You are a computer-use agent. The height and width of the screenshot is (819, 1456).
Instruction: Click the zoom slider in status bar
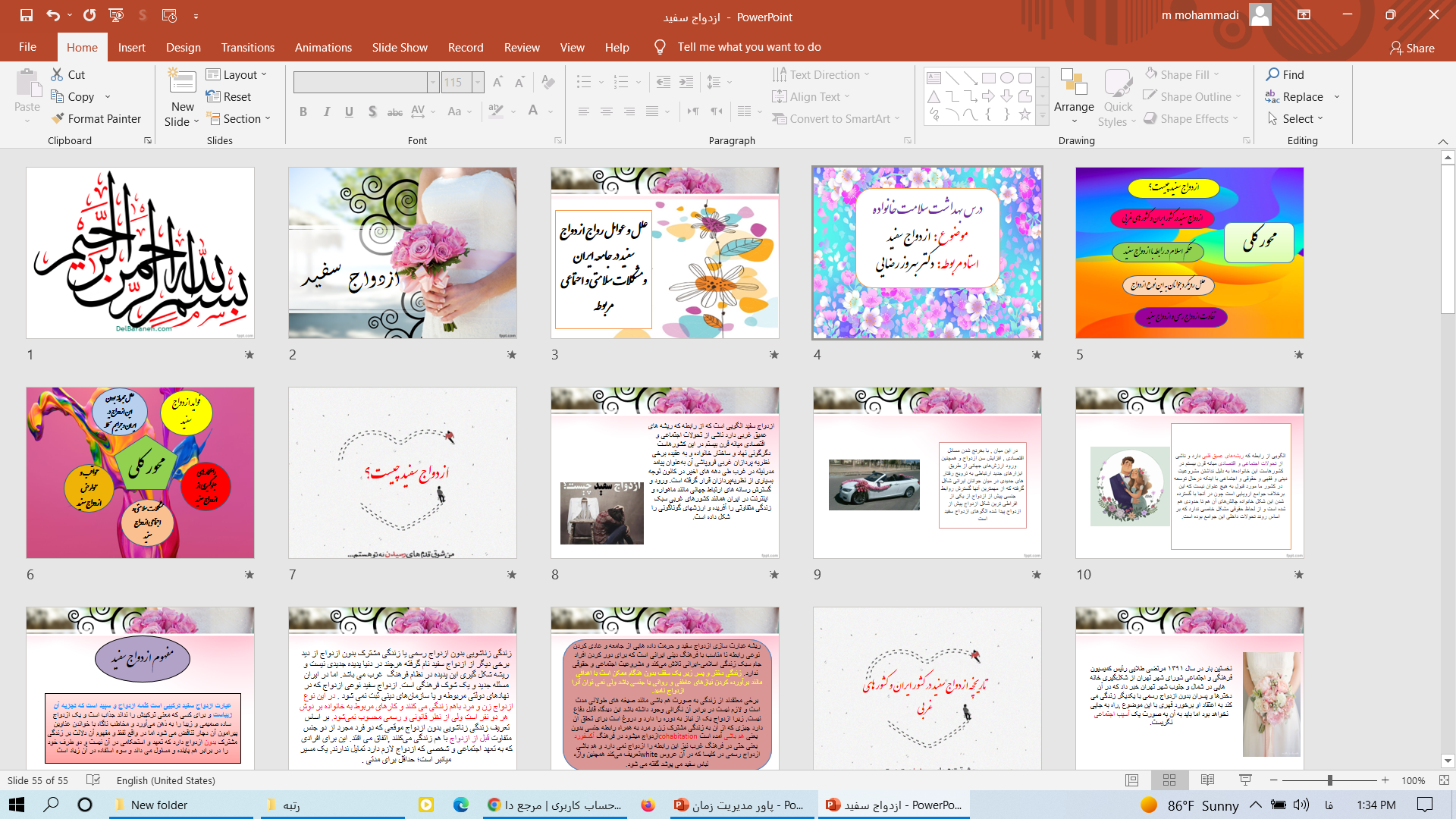coord(1329,780)
